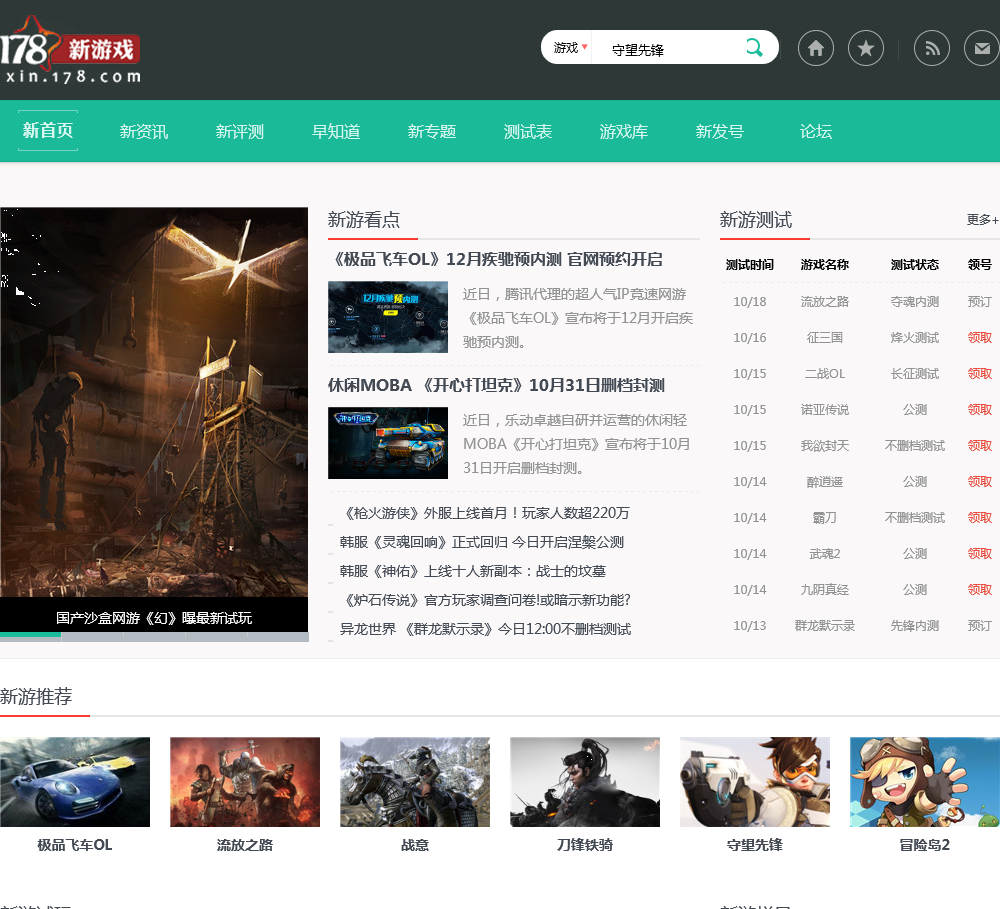Expand the 游戏 search category dropdown

570,47
